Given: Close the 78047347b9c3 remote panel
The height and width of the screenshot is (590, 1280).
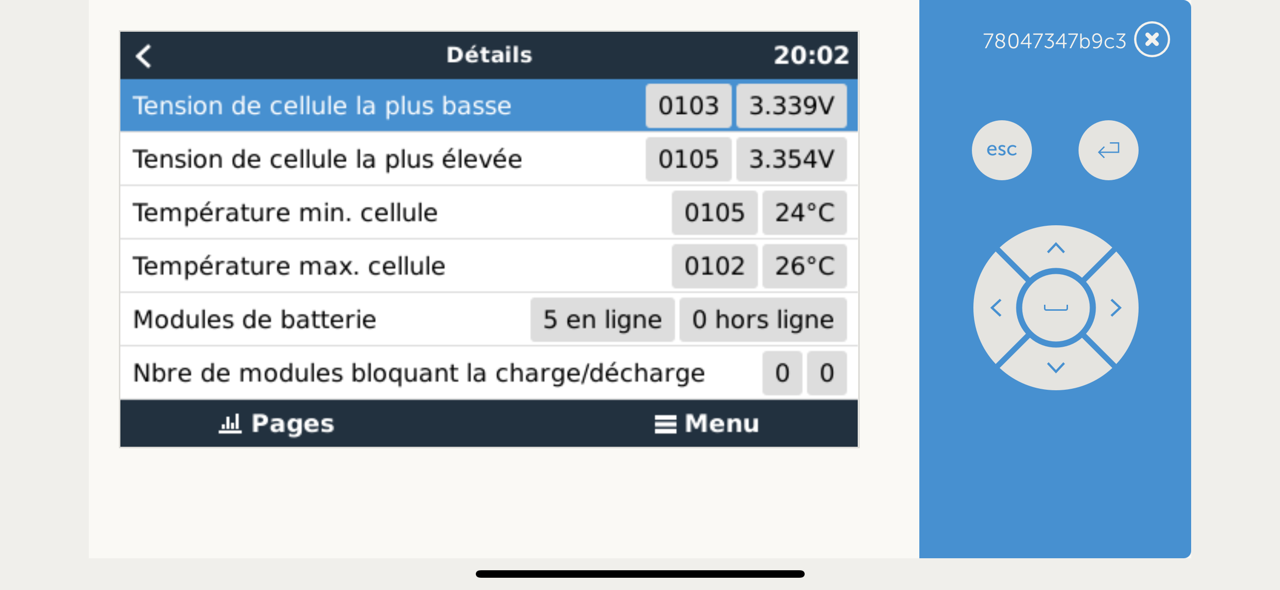Looking at the screenshot, I should [x=1152, y=40].
